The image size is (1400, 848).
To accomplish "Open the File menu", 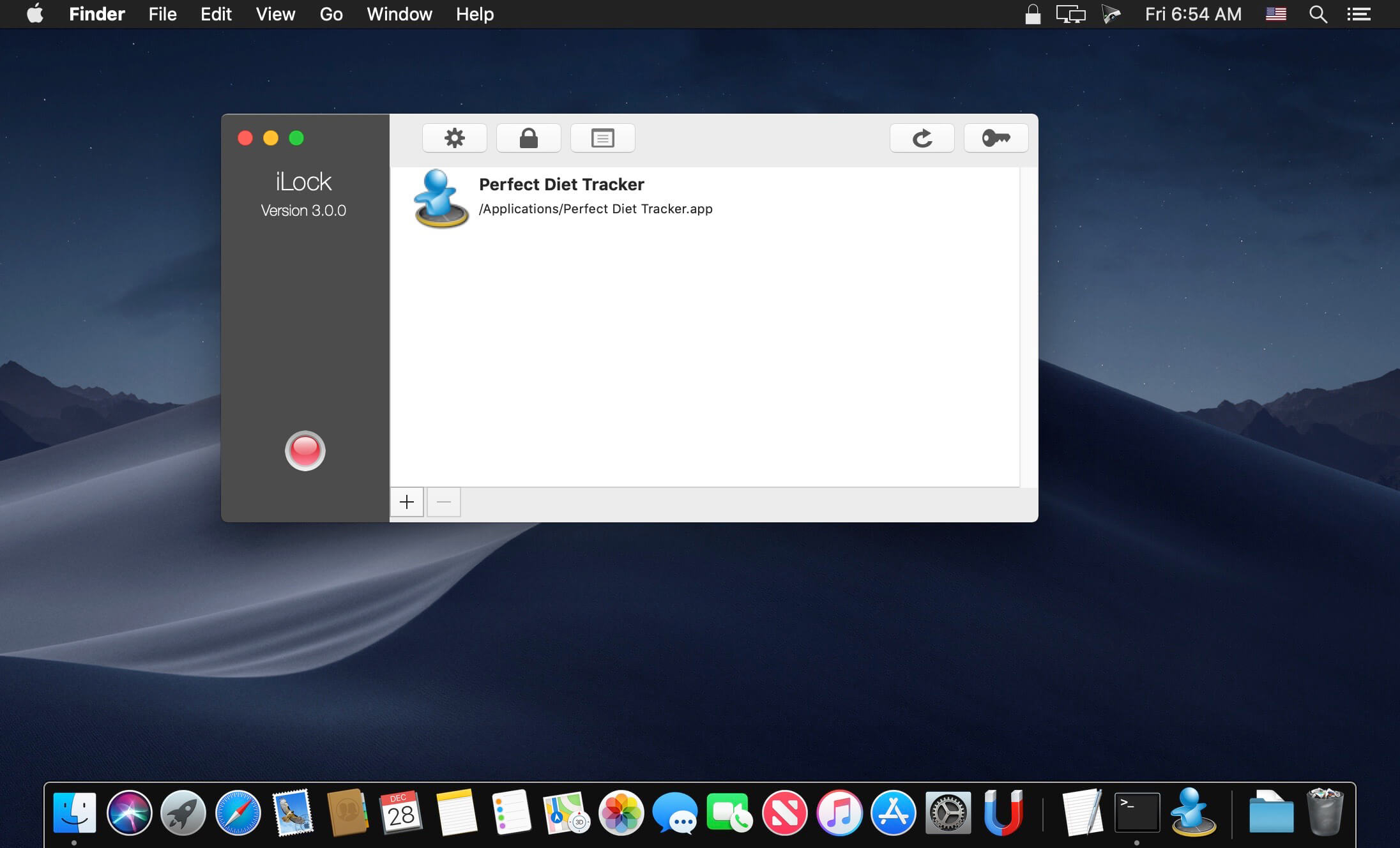I will pos(162,14).
